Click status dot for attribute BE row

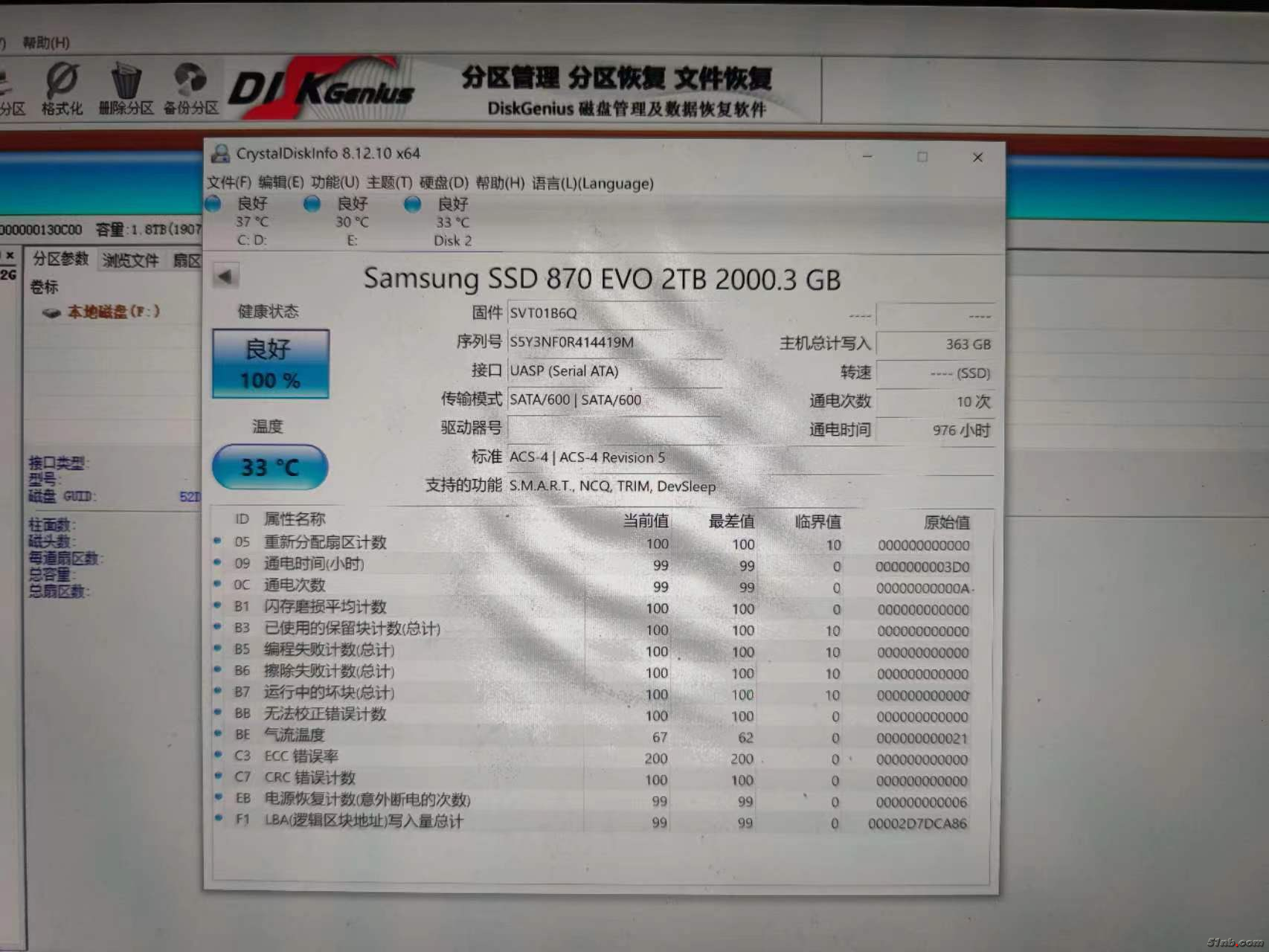tap(218, 733)
